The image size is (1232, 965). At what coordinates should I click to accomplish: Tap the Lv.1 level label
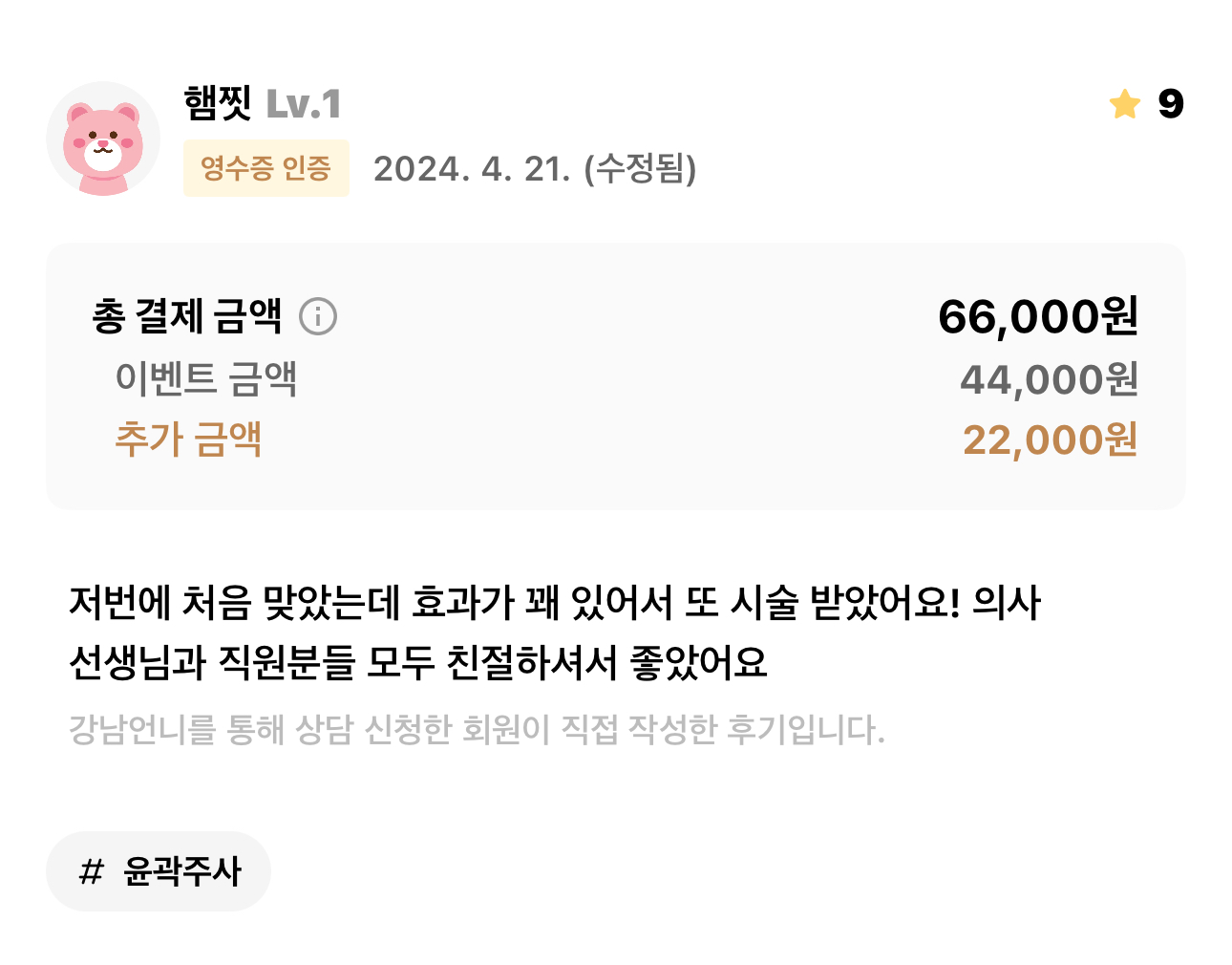pos(304,104)
